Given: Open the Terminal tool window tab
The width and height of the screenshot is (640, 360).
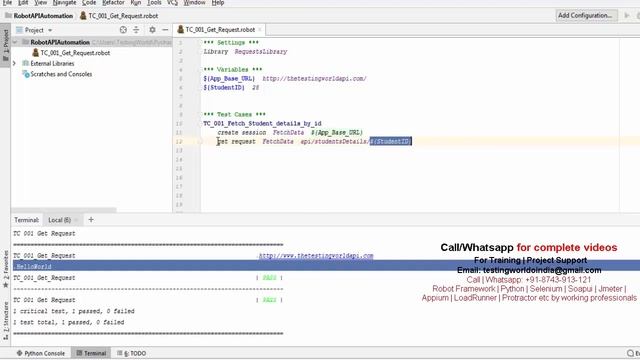Looking at the screenshot, I should point(91,353).
